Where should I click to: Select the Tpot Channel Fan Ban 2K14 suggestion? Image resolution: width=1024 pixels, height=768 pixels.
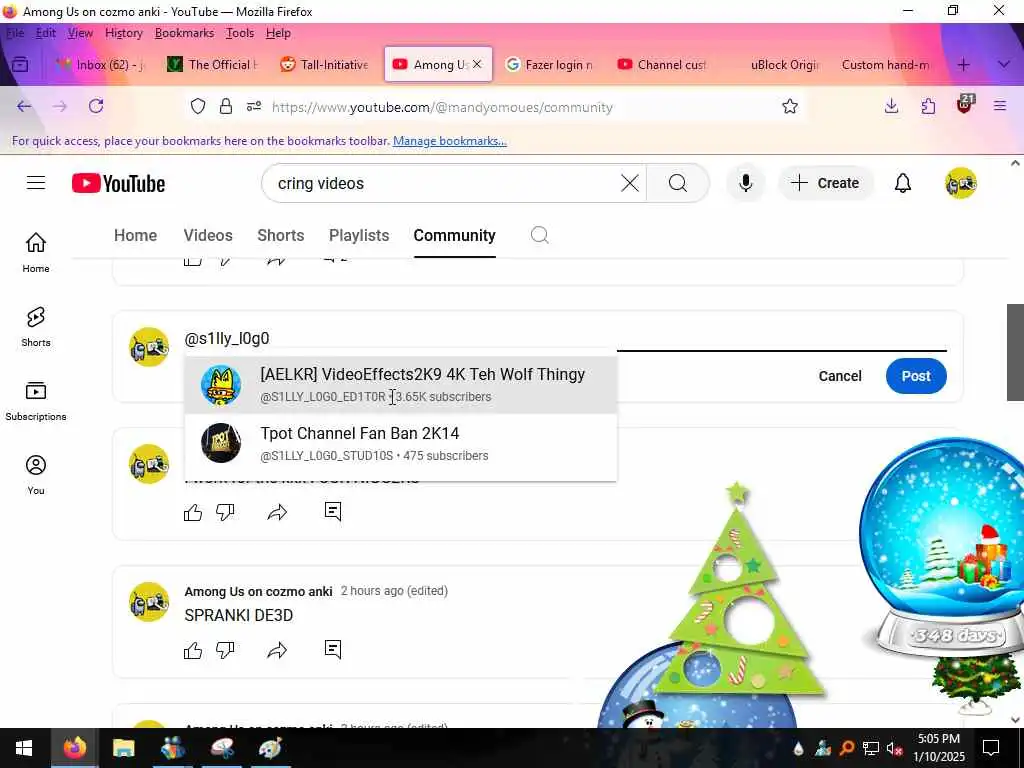400,443
